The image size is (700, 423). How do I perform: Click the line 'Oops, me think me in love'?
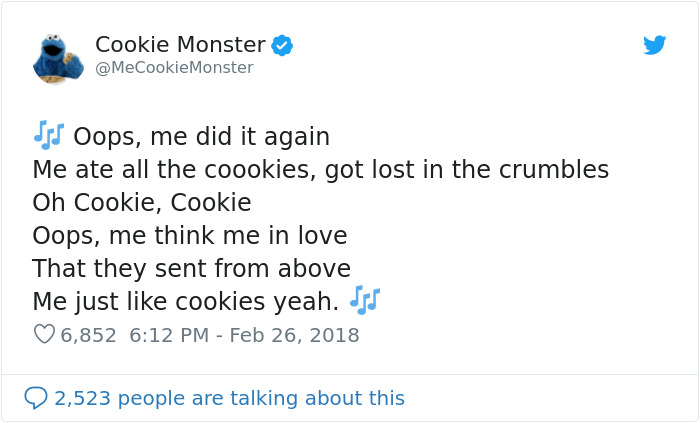[x=189, y=235]
